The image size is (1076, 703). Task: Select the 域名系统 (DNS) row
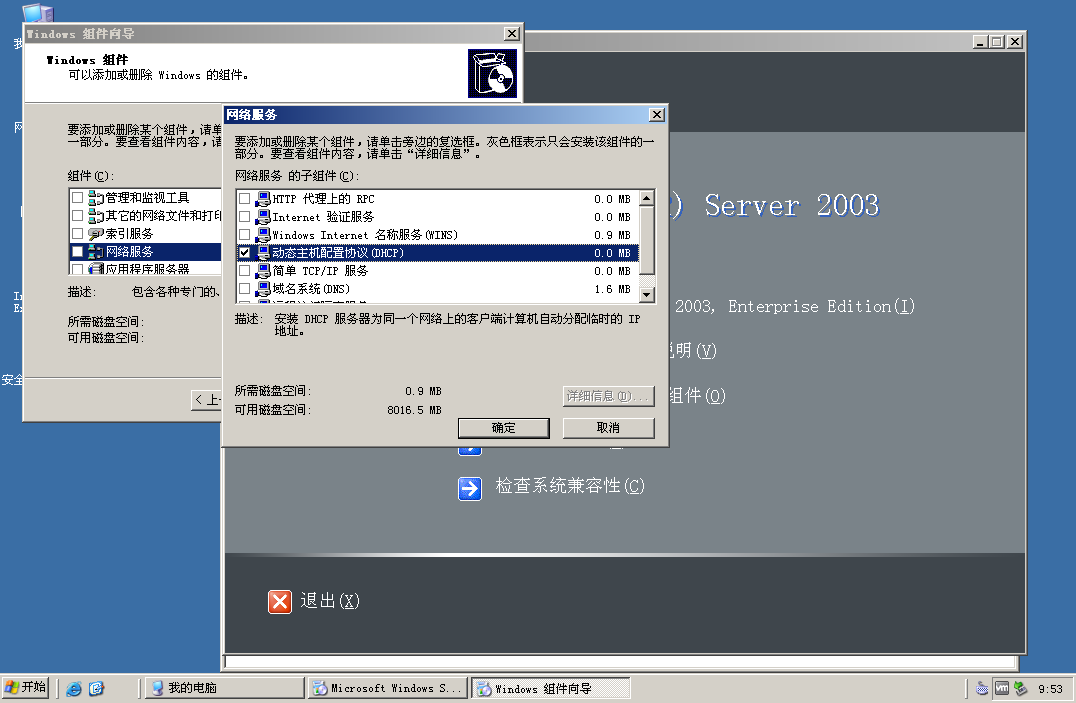click(438, 289)
